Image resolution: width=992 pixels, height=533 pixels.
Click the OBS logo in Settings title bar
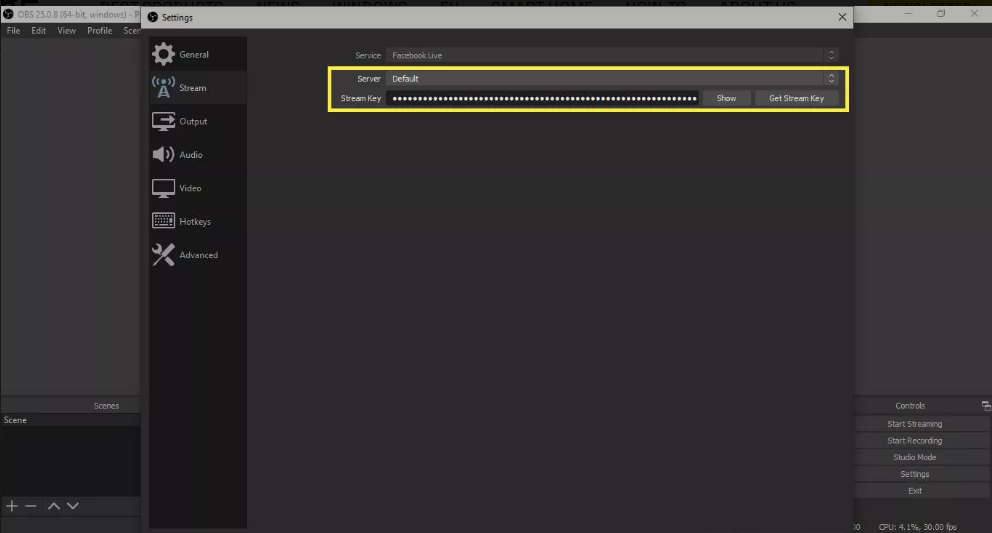point(152,17)
